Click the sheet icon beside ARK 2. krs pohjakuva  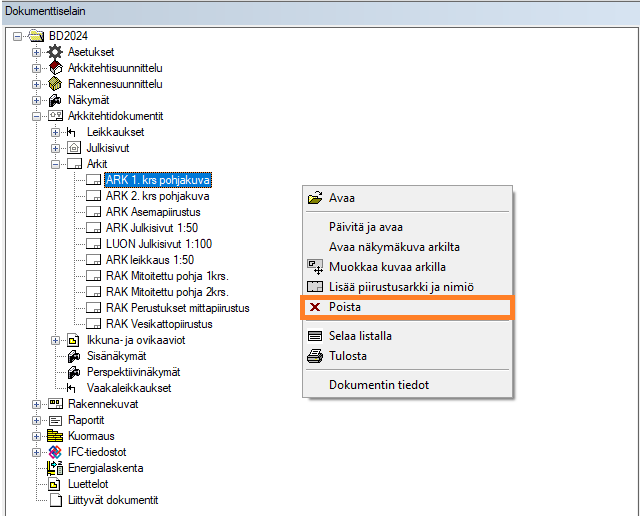tap(93, 196)
